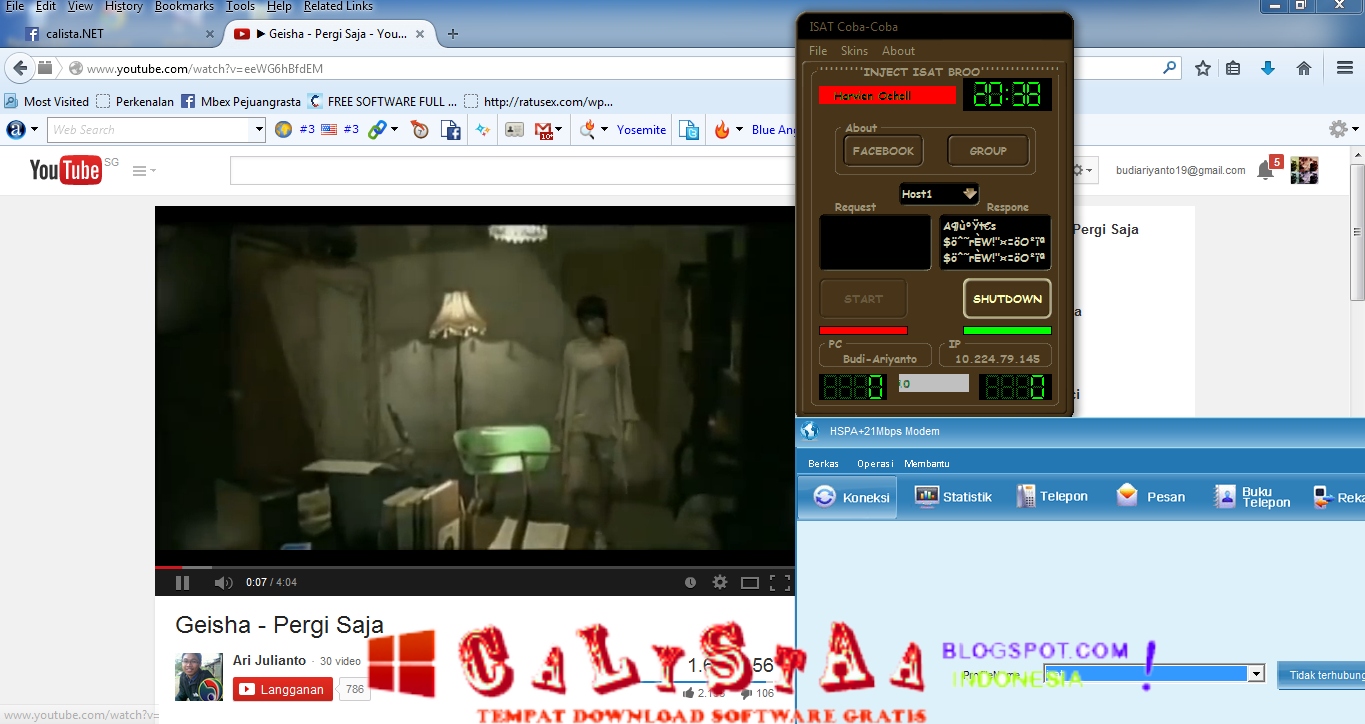
Task: Open the Berkas menu in modem app
Action: pyautogui.click(x=824, y=464)
